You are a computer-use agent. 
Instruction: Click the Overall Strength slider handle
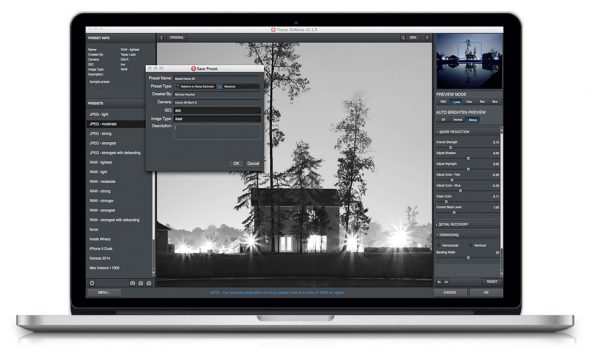[x=450, y=148]
